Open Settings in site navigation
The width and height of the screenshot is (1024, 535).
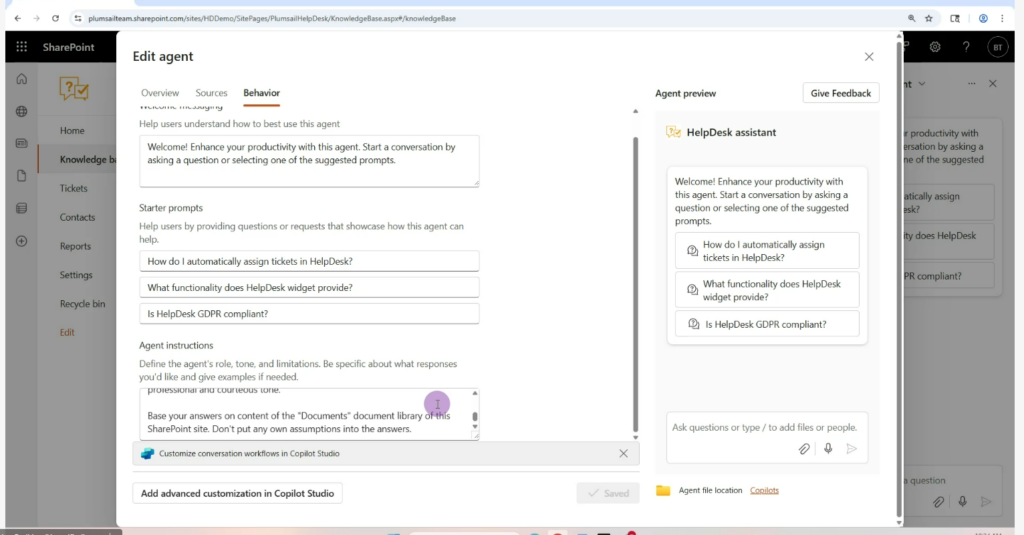click(76, 275)
